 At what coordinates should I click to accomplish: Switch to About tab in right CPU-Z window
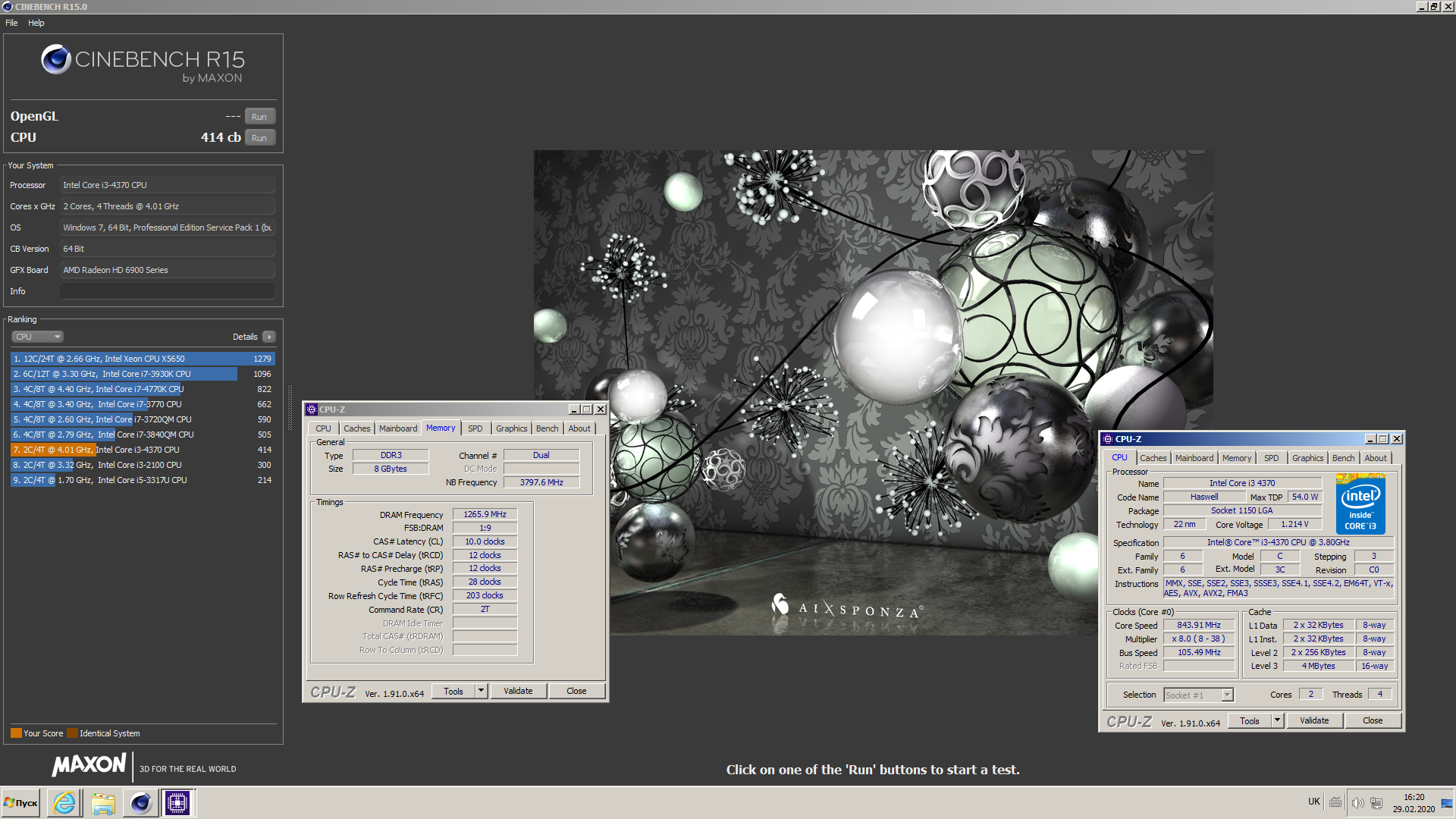[1376, 458]
